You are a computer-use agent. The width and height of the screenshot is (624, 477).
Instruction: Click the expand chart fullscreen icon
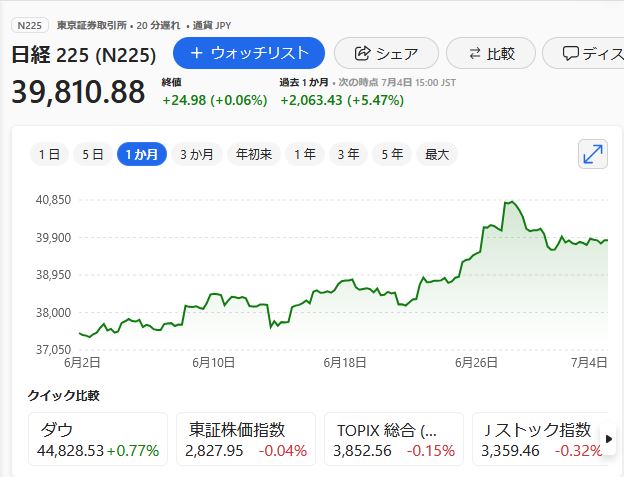pyautogui.click(x=593, y=153)
